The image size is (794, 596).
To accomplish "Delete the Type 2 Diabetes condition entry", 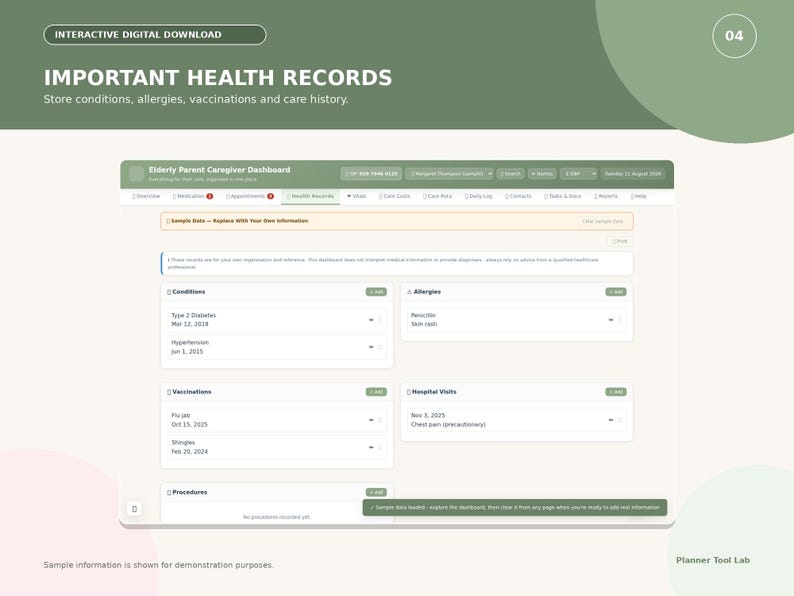I will point(380,320).
